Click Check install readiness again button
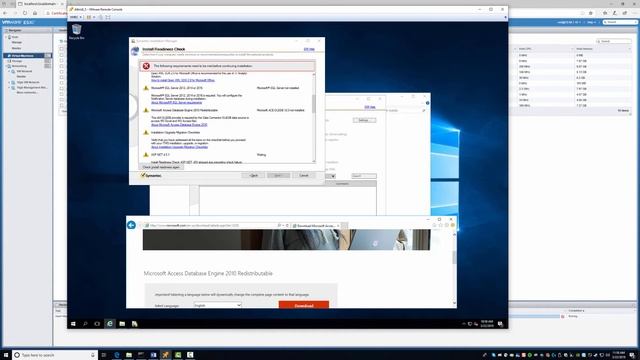 click(161, 167)
